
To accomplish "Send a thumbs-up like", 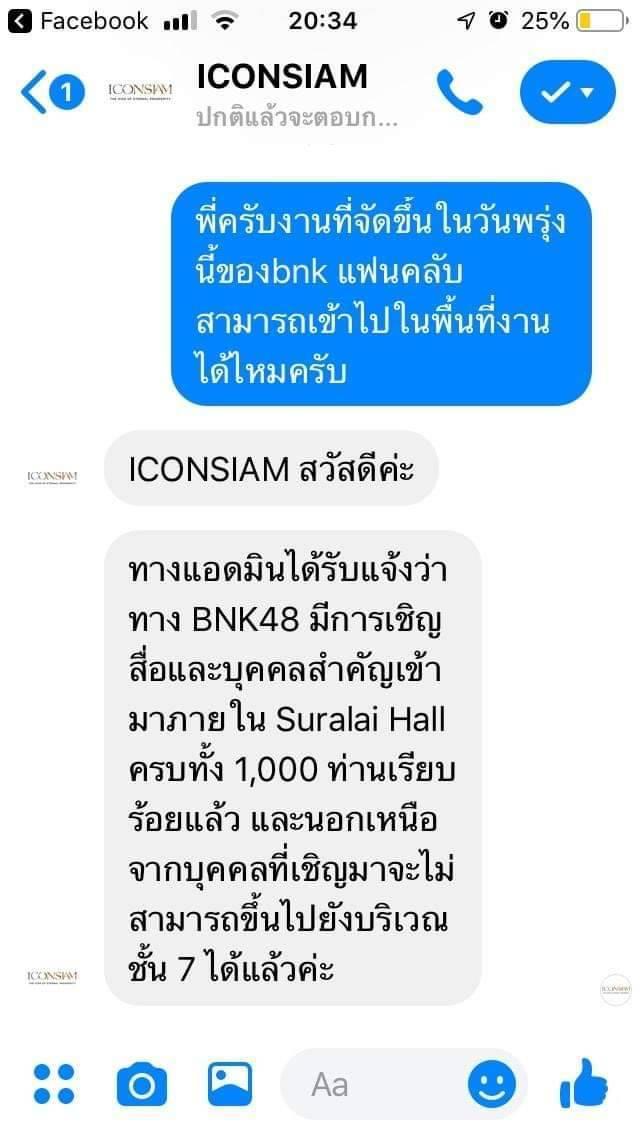I will click(583, 1082).
